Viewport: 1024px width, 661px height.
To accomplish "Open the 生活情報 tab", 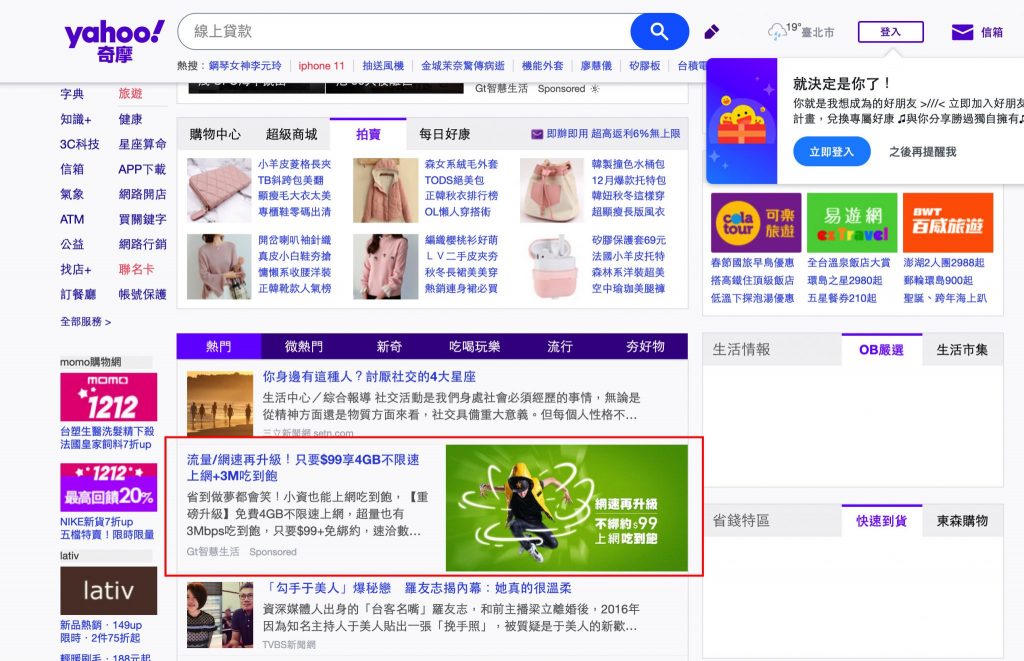I will 741,349.
